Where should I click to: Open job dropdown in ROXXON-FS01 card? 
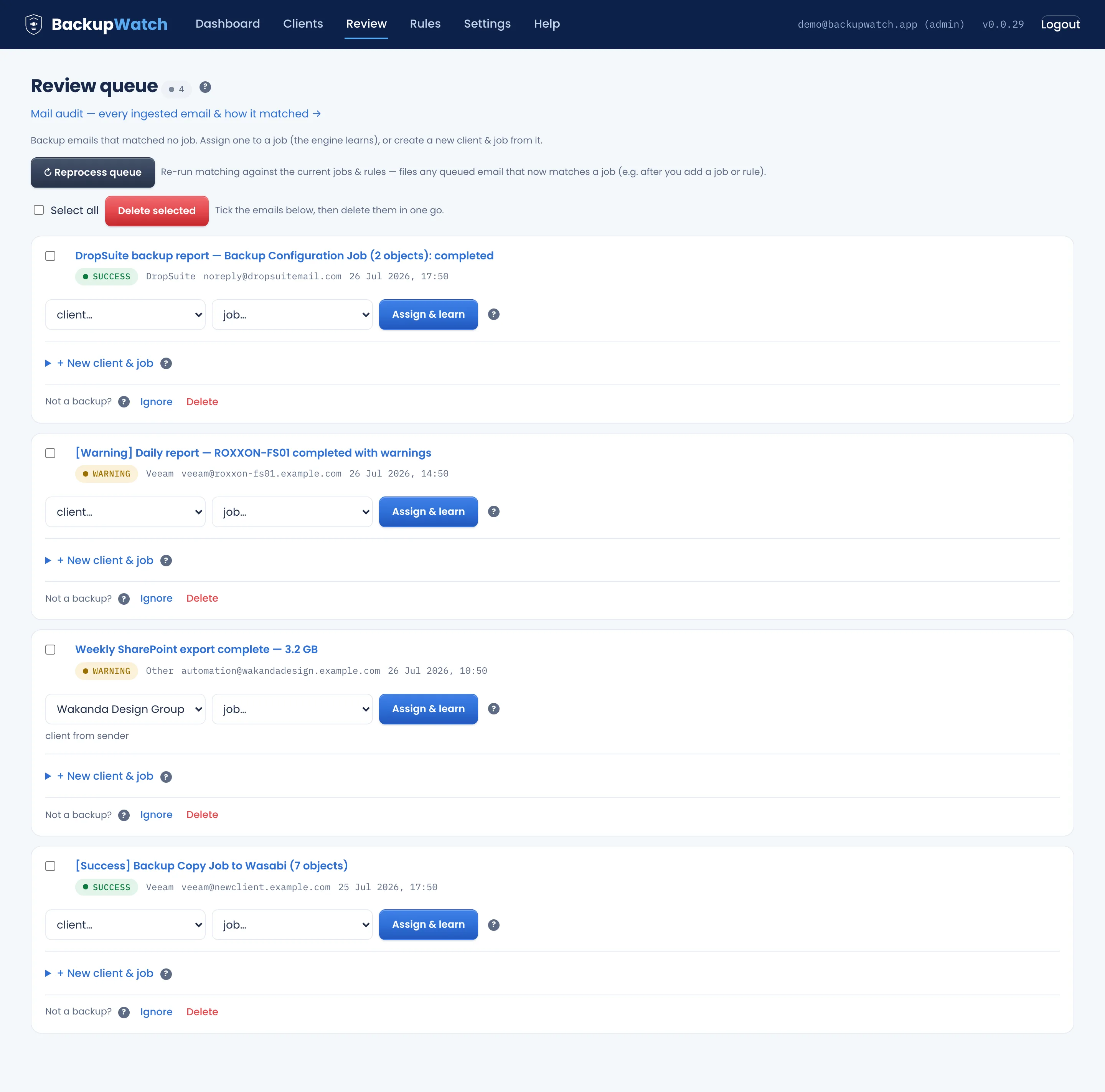point(292,512)
